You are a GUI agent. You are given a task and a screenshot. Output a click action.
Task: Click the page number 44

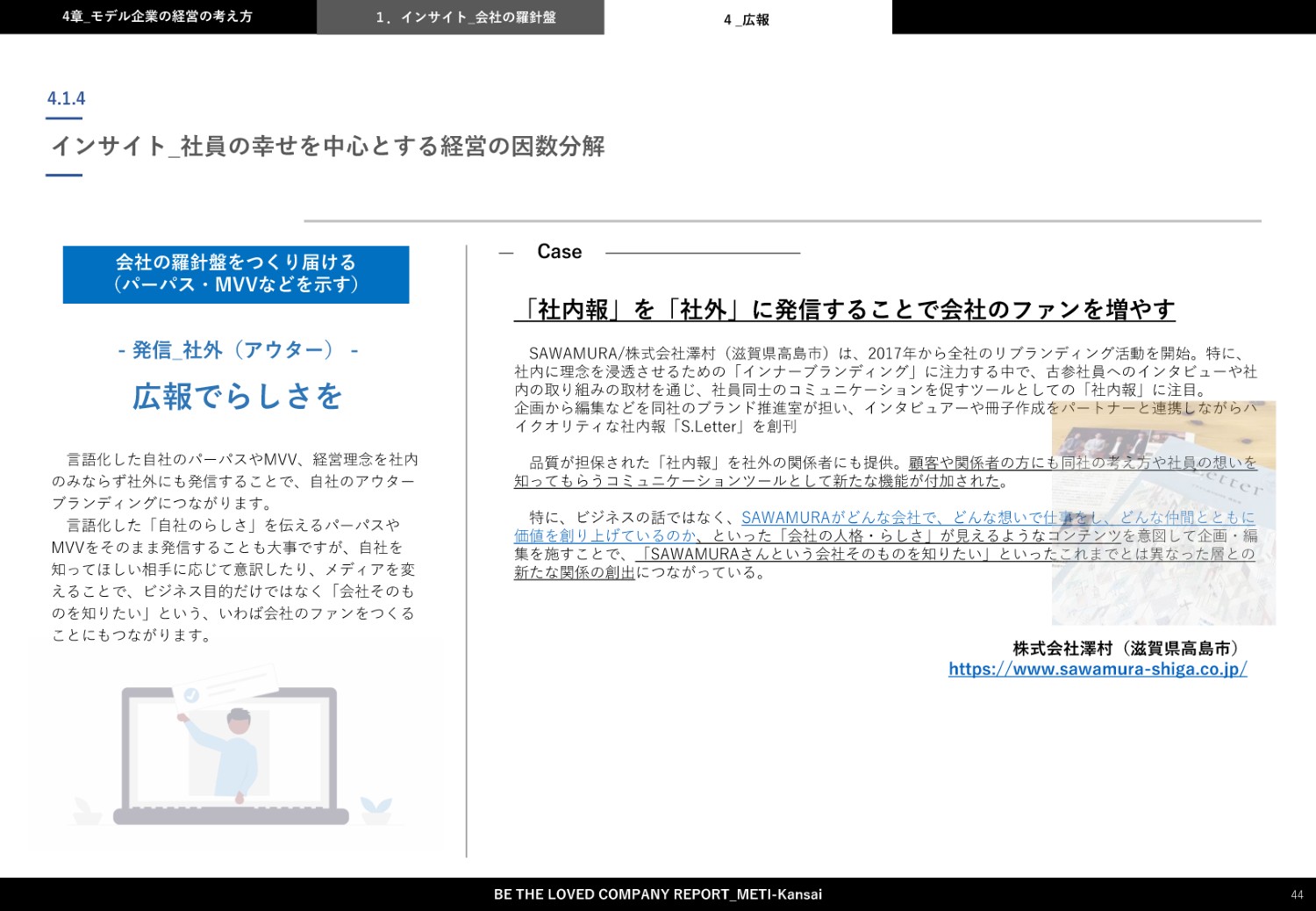(1297, 894)
